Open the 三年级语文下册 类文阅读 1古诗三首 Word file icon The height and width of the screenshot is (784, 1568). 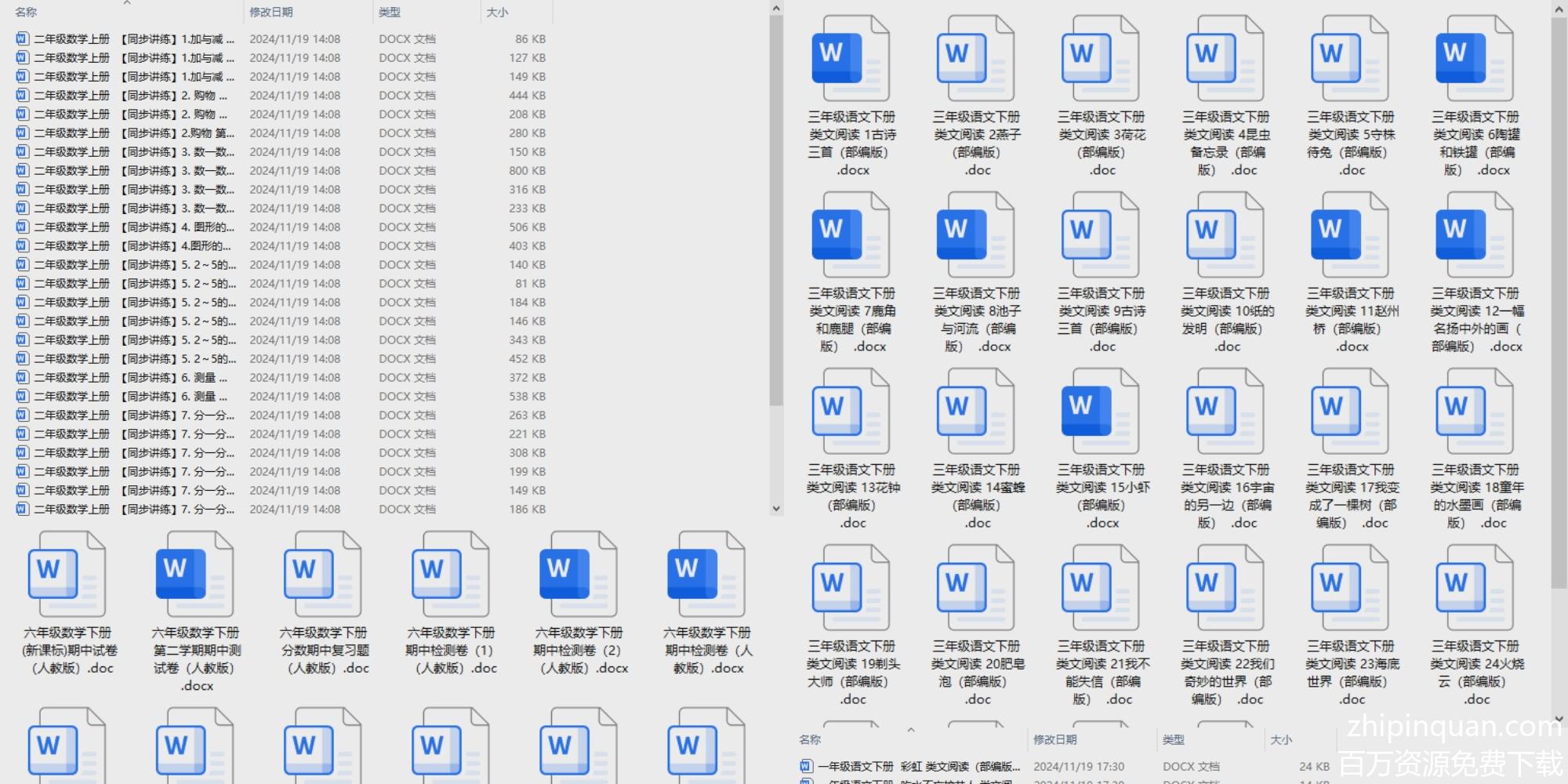coord(851,59)
